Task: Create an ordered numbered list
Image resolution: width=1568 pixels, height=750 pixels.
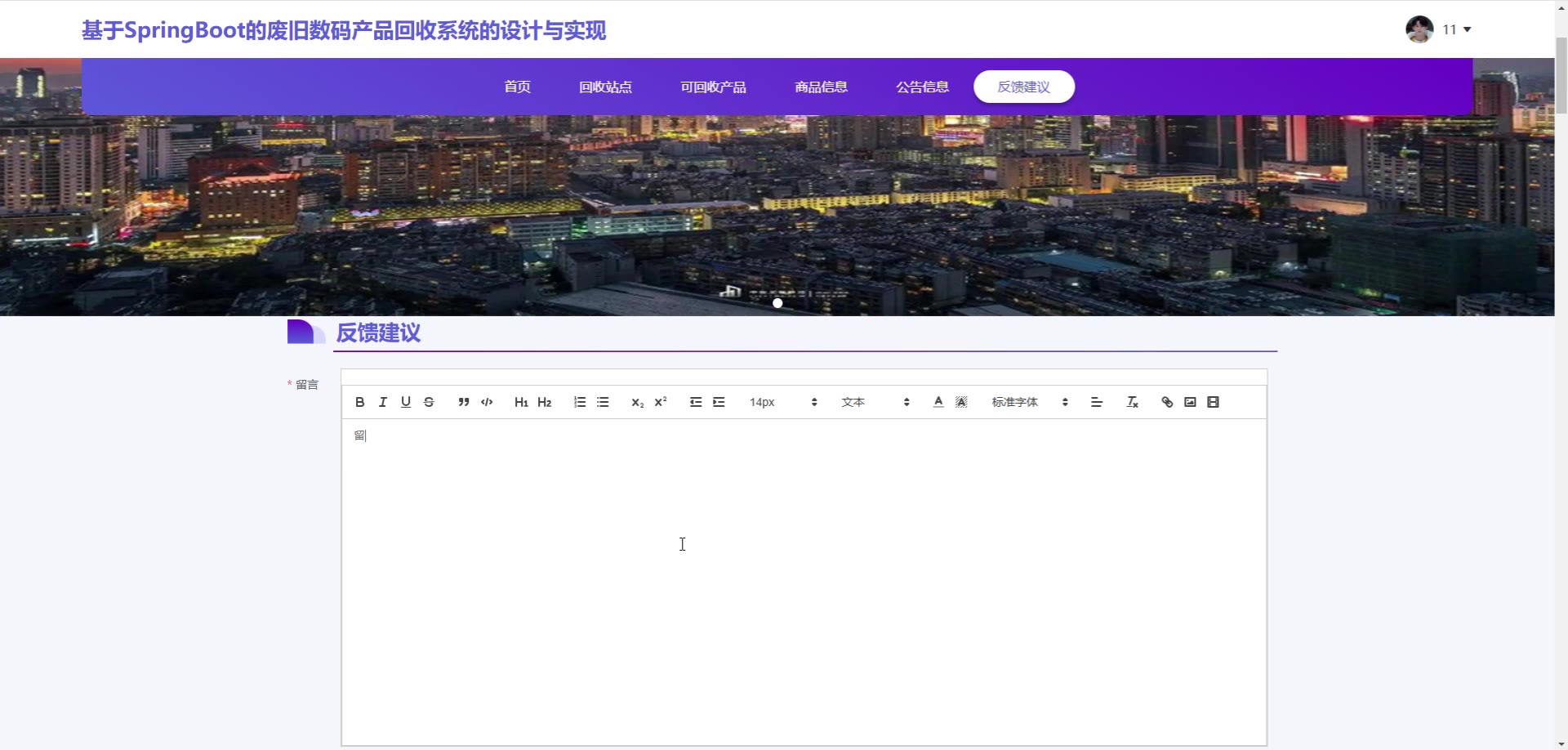Action: 580,402
